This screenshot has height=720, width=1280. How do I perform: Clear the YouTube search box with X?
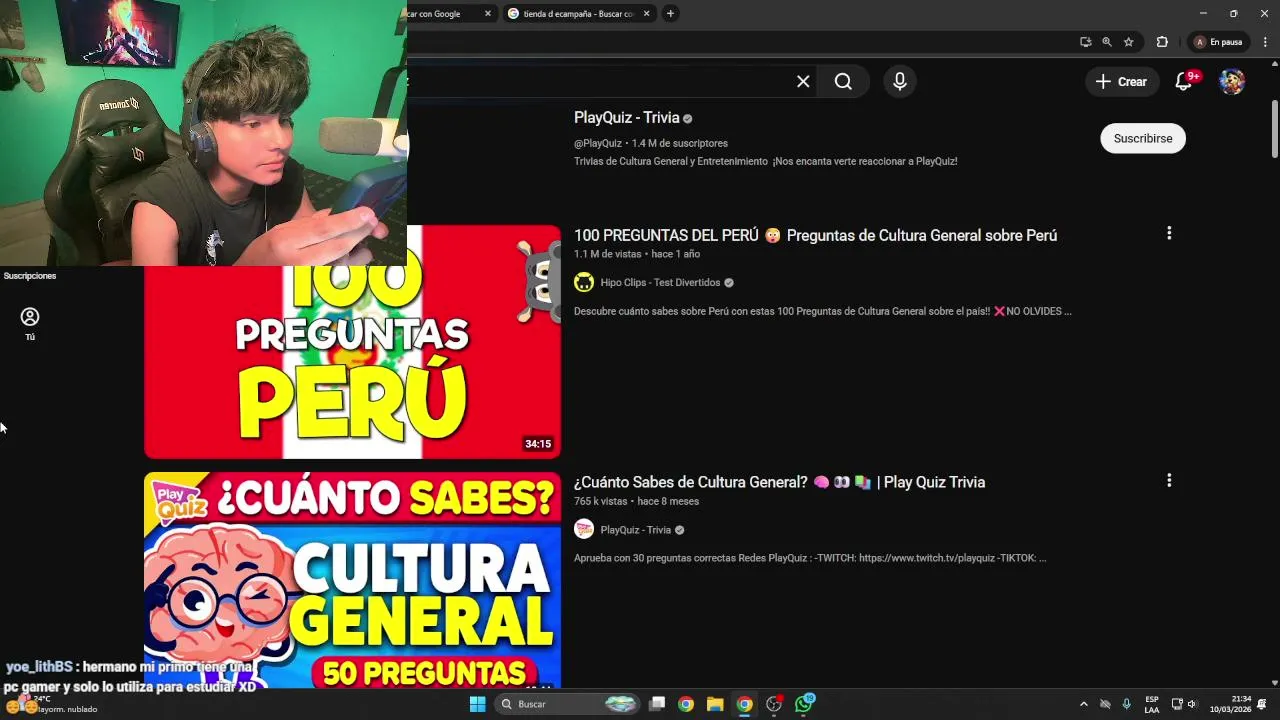click(803, 82)
